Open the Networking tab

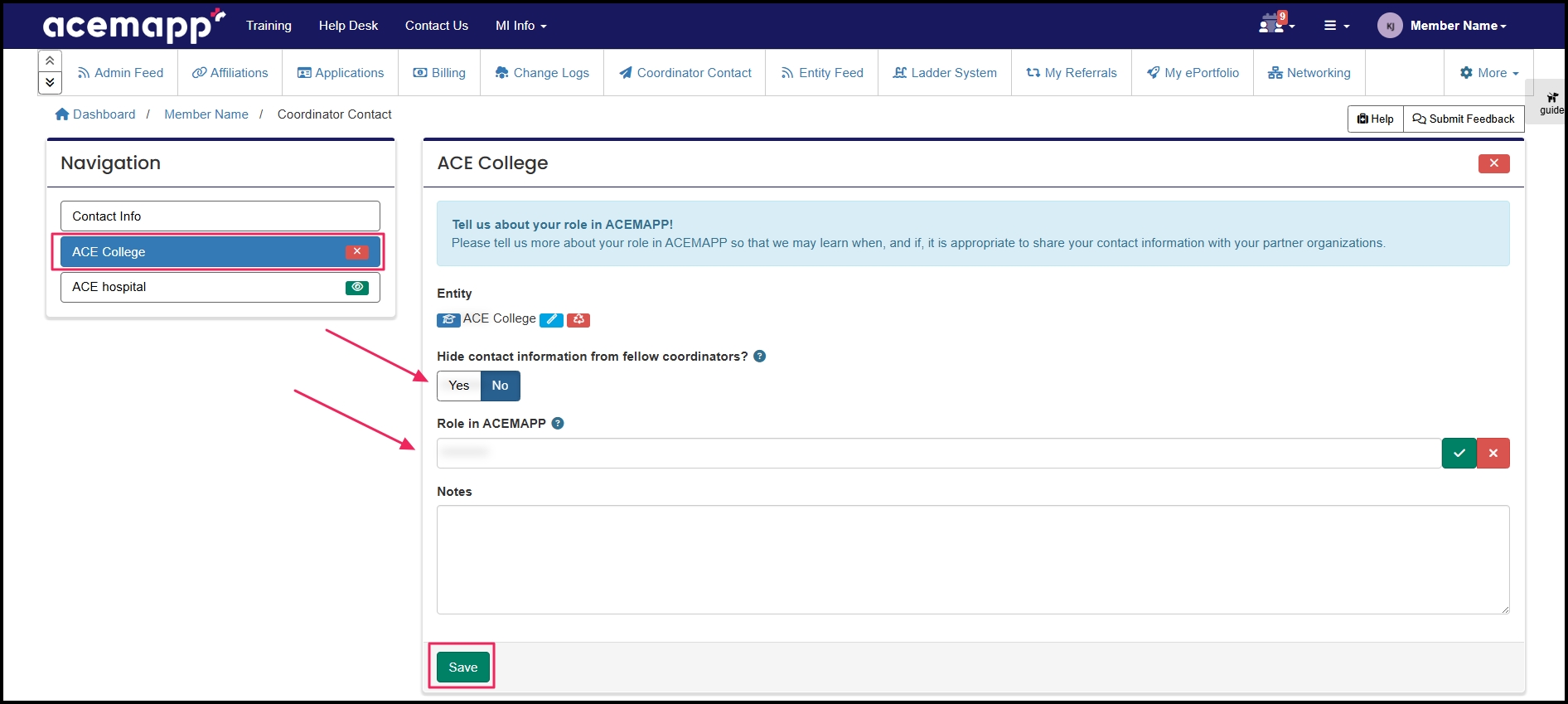[x=1309, y=73]
